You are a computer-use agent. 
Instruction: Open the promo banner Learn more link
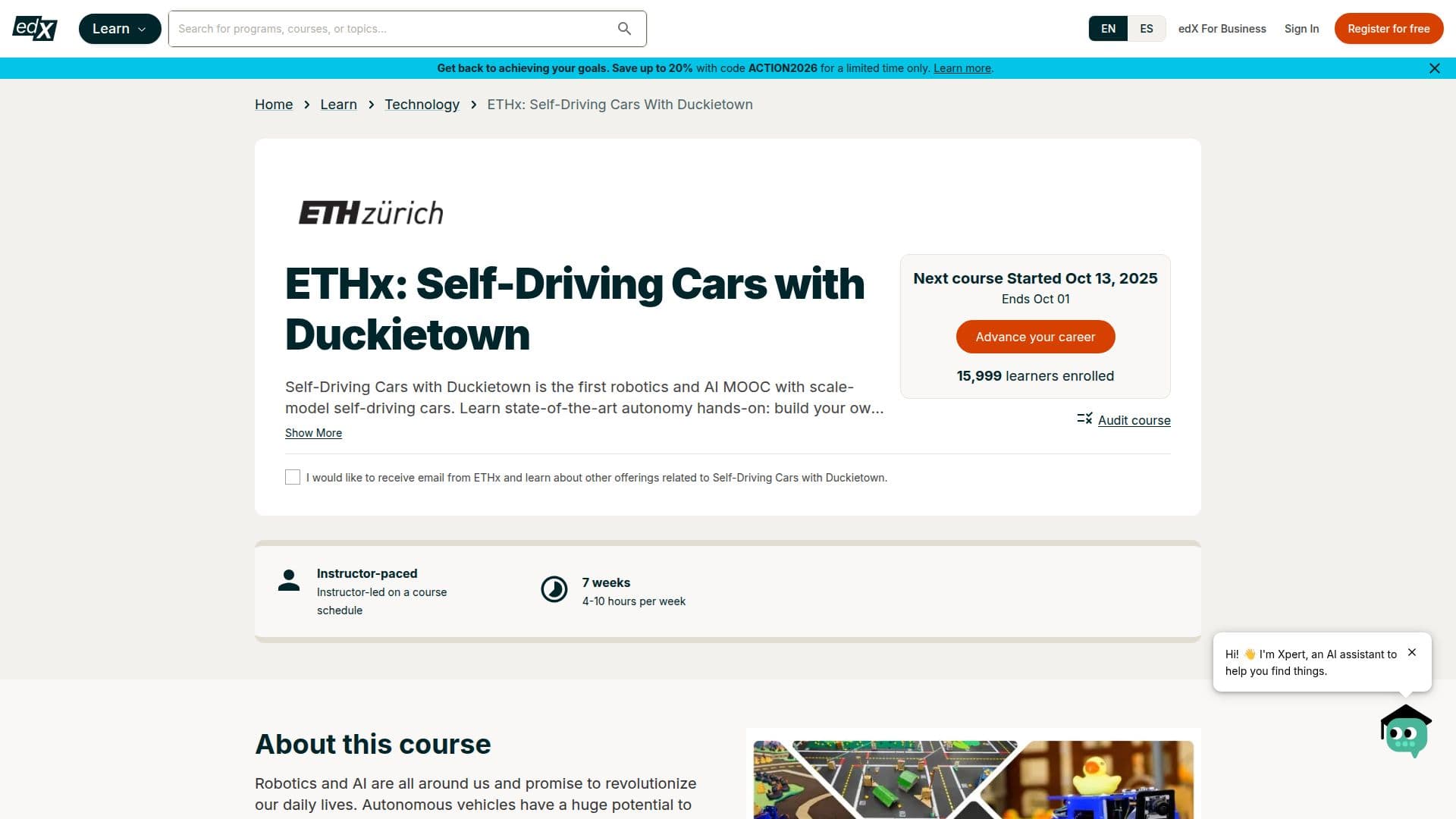[962, 68]
